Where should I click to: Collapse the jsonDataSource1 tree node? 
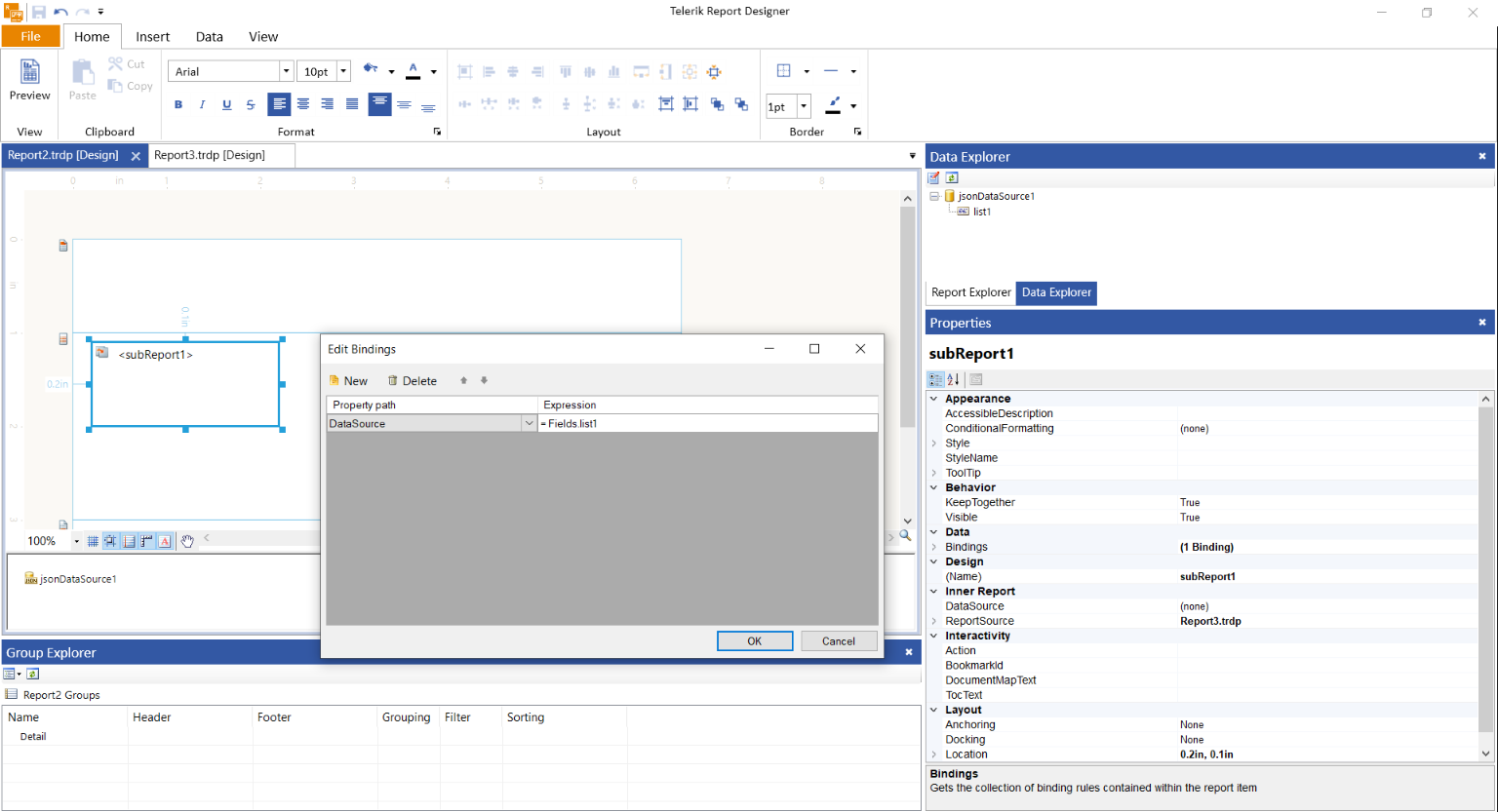click(x=934, y=196)
